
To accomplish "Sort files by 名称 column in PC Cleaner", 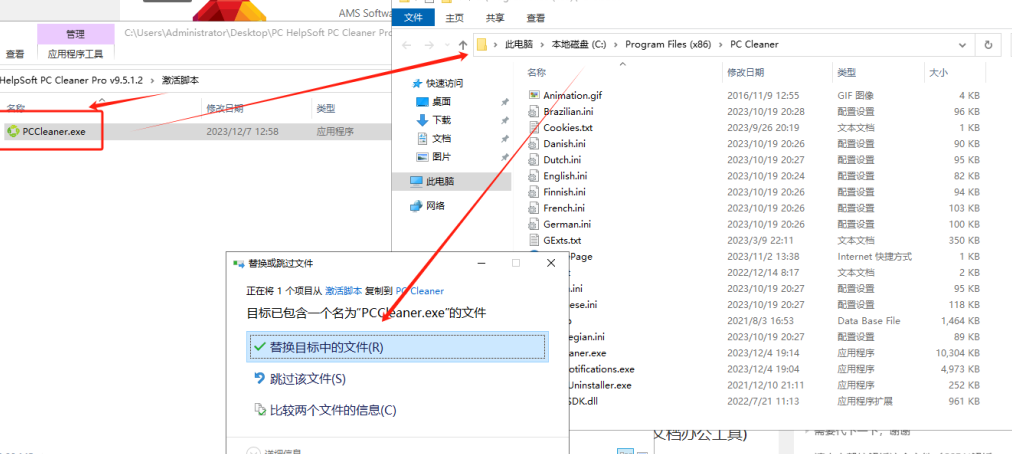I will [x=536, y=72].
